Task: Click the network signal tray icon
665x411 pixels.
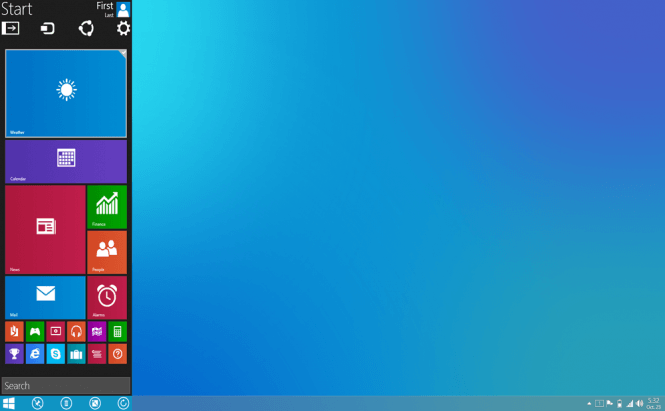Action: [630, 403]
